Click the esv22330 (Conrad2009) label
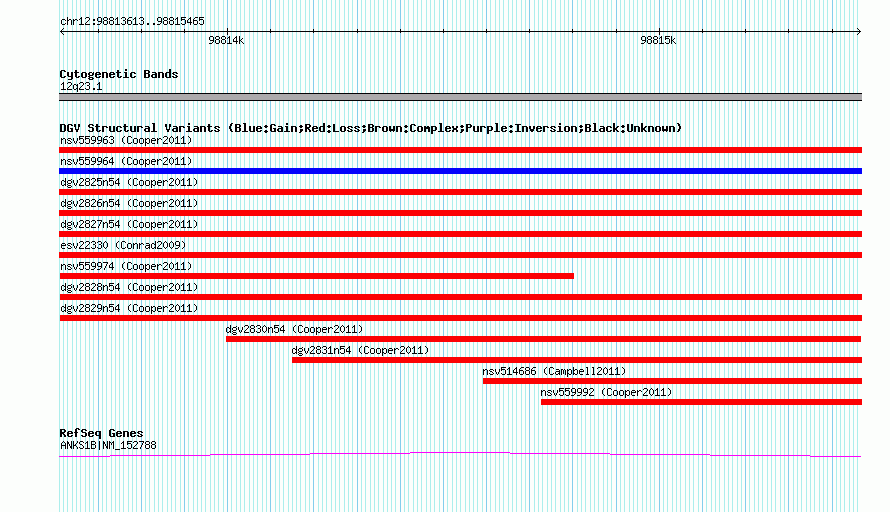The image size is (890, 512). click(x=123, y=245)
